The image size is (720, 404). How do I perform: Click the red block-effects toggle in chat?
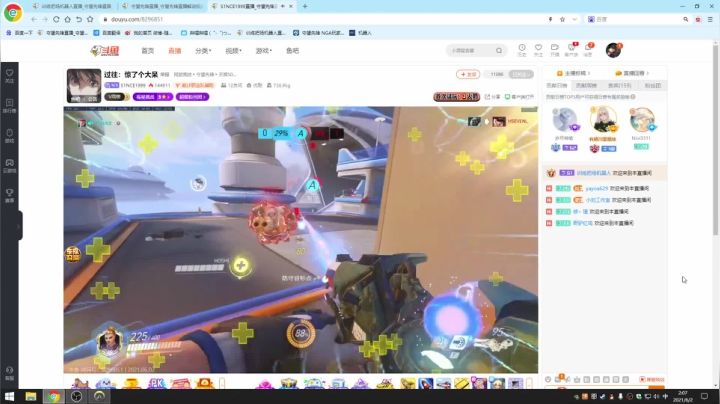[652, 380]
